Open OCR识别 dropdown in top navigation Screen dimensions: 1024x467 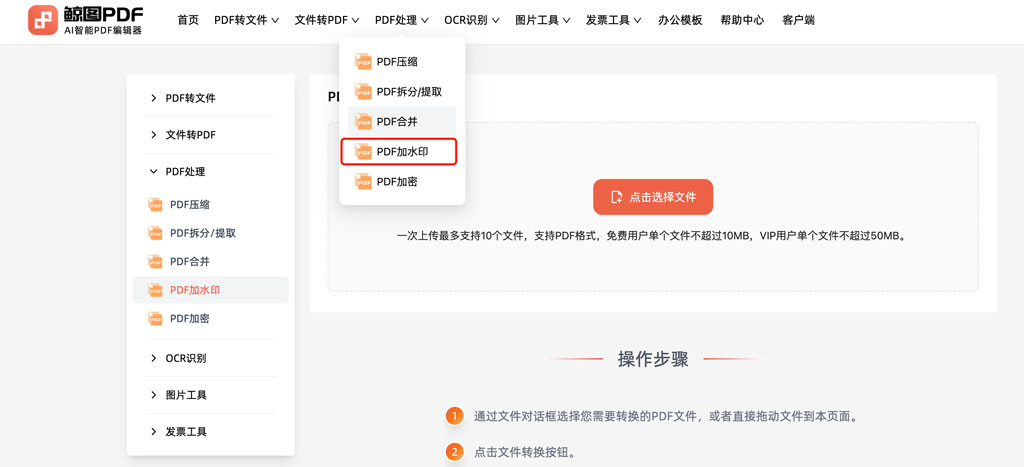pos(472,20)
